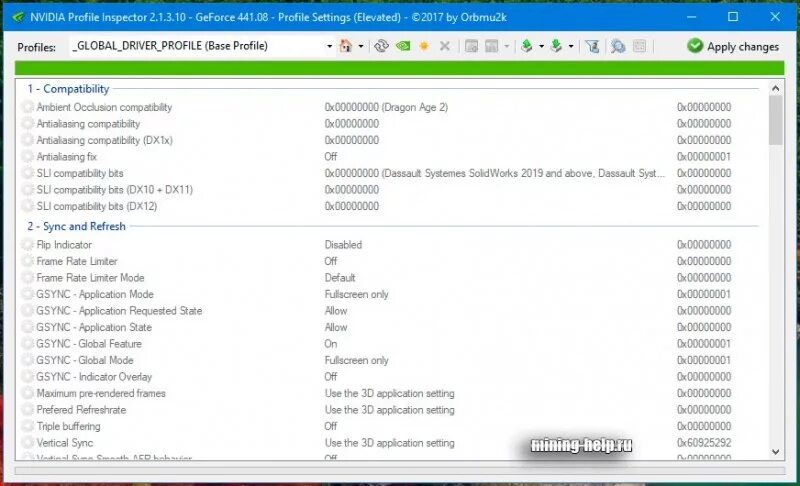Click the Dragon Age 2 ambient occlusion value
800x486 pixels.
click(386, 107)
